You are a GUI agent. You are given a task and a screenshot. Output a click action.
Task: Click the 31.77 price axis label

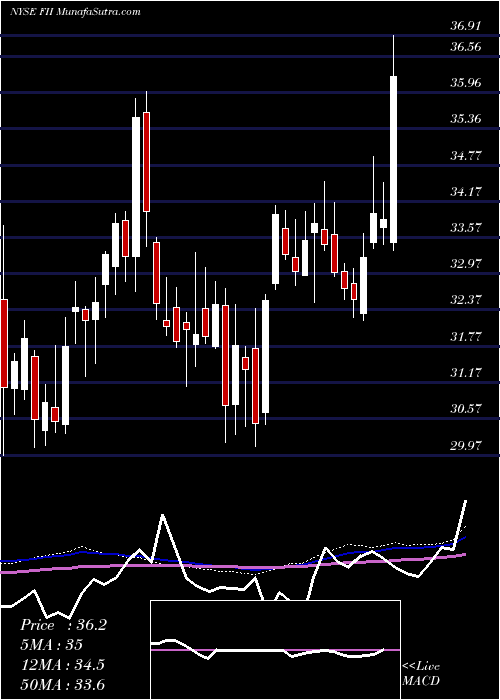click(466, 336)
